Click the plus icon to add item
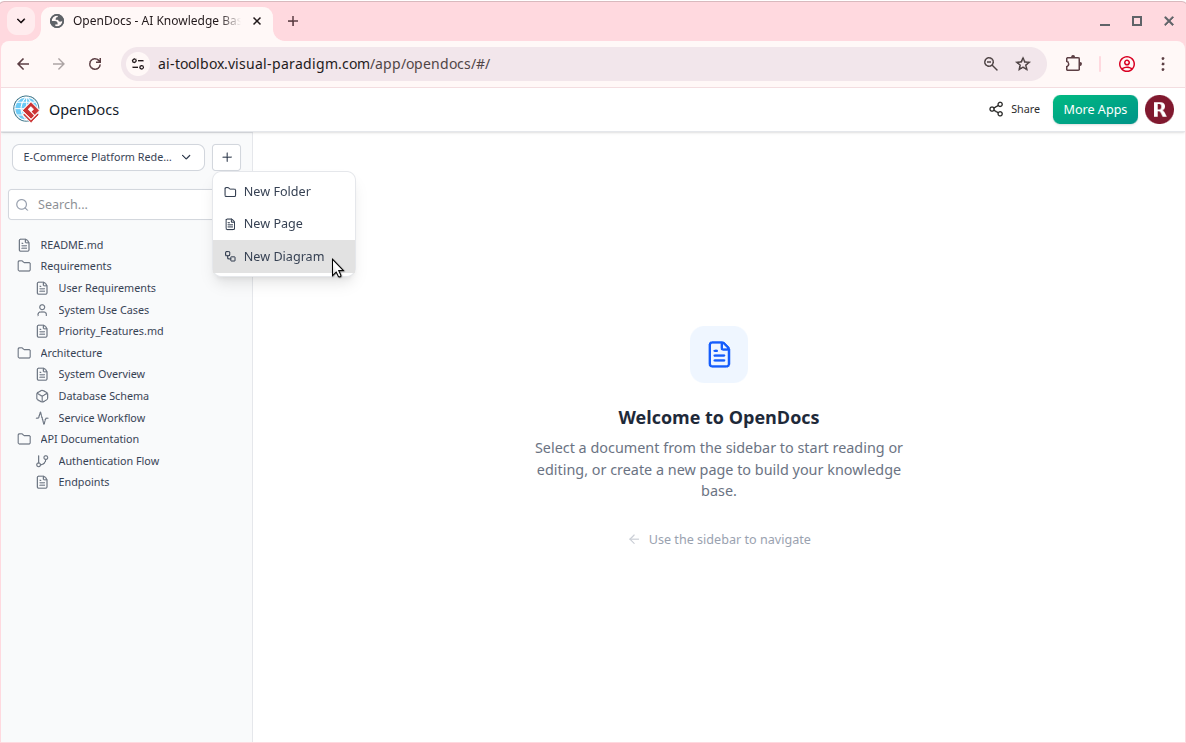Image resolution: width=1186 pixels, height=743 pixels. [227, 157]
